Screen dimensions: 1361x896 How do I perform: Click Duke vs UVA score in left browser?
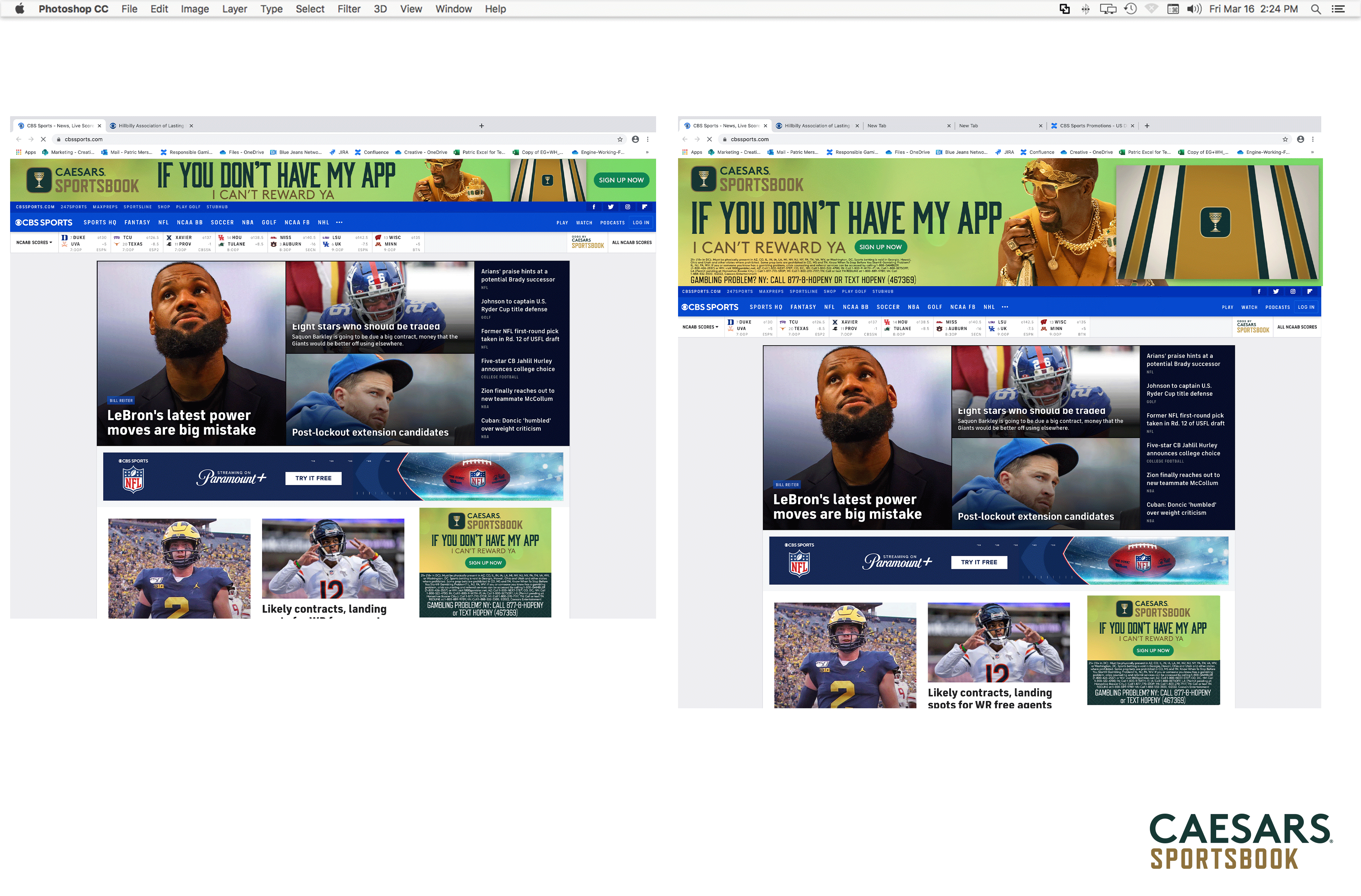[x=84, y=243]
